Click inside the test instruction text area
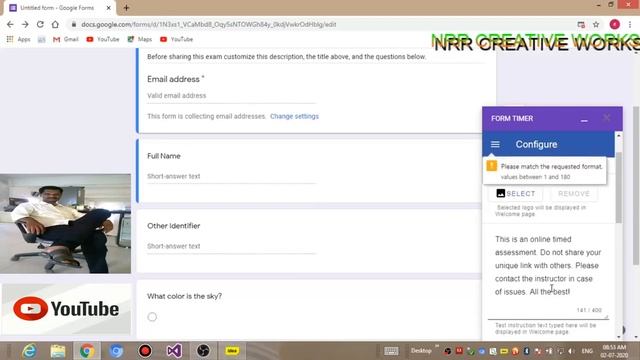 tap(548, 265)
